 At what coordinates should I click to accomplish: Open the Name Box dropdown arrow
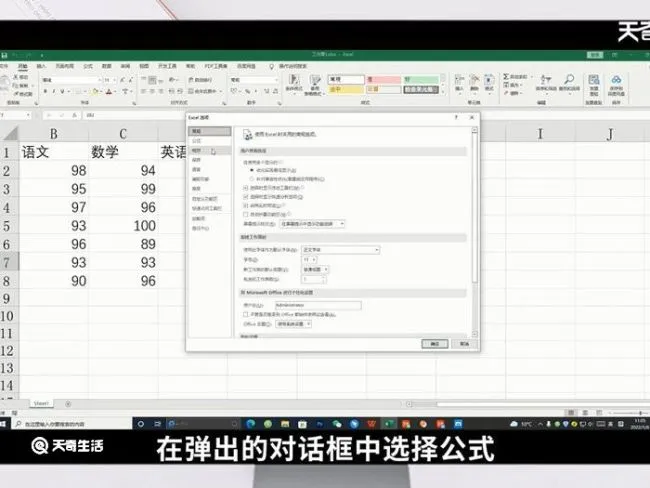[28, 115]
